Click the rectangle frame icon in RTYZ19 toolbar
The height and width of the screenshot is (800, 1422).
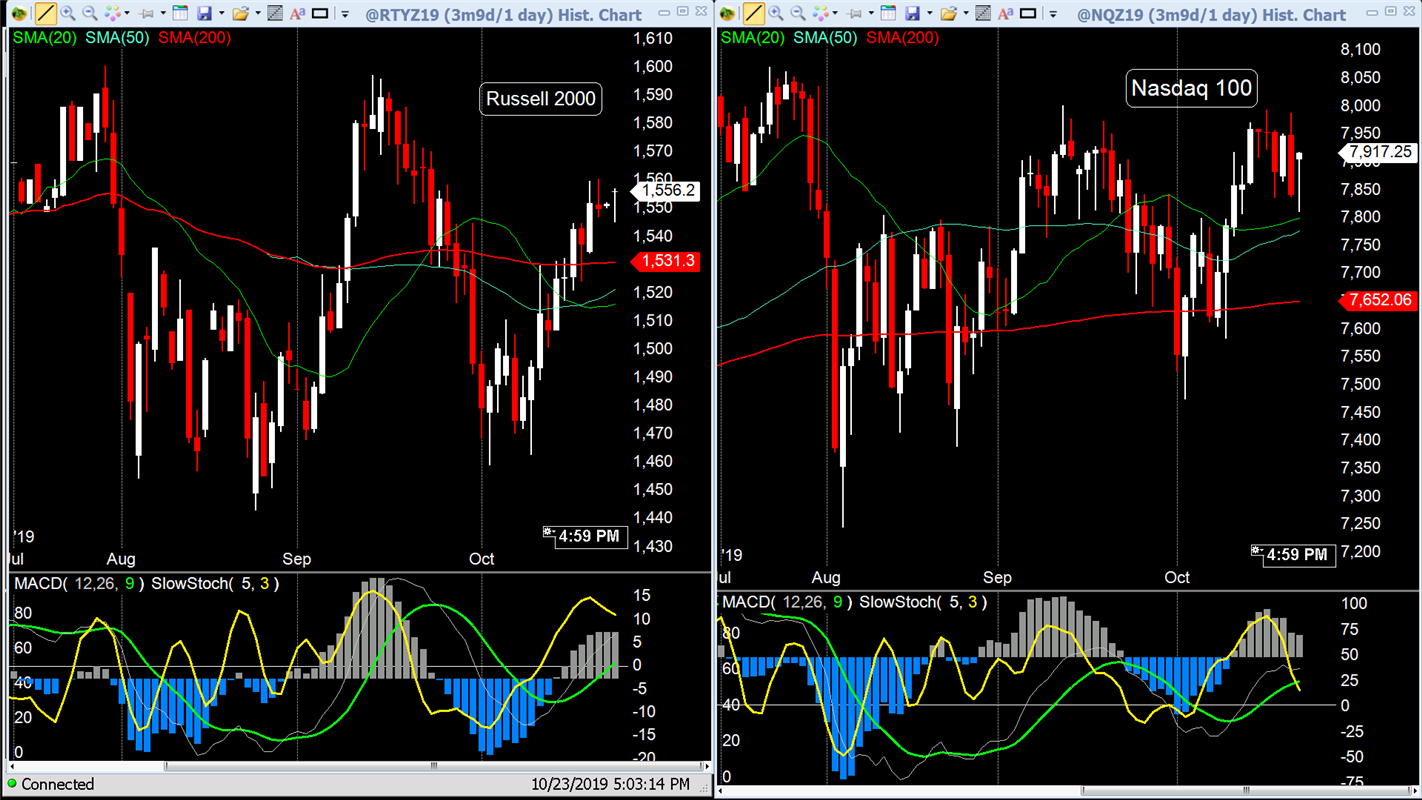(320, 14)
